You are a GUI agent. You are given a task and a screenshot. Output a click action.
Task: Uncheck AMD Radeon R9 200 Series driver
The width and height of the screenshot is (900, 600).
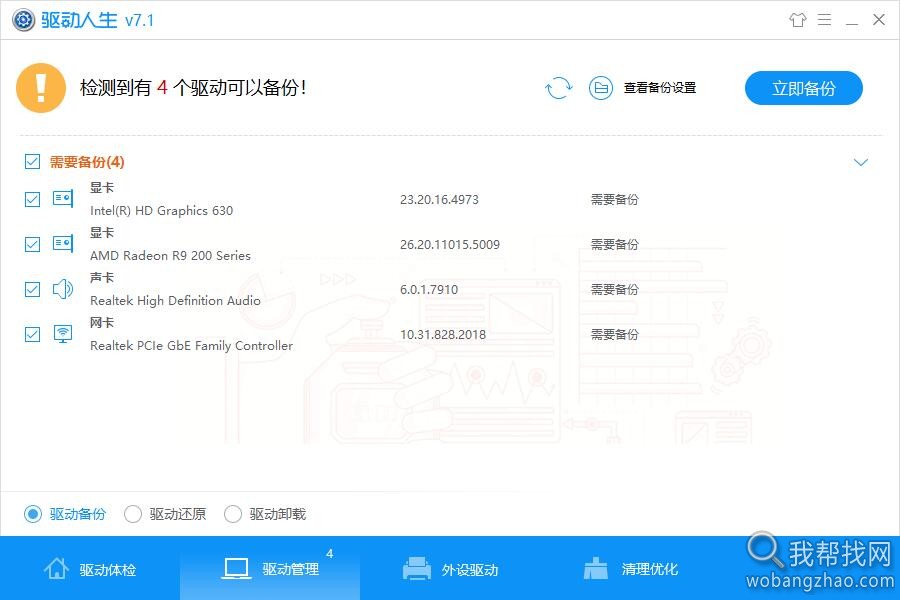(33, 244)
